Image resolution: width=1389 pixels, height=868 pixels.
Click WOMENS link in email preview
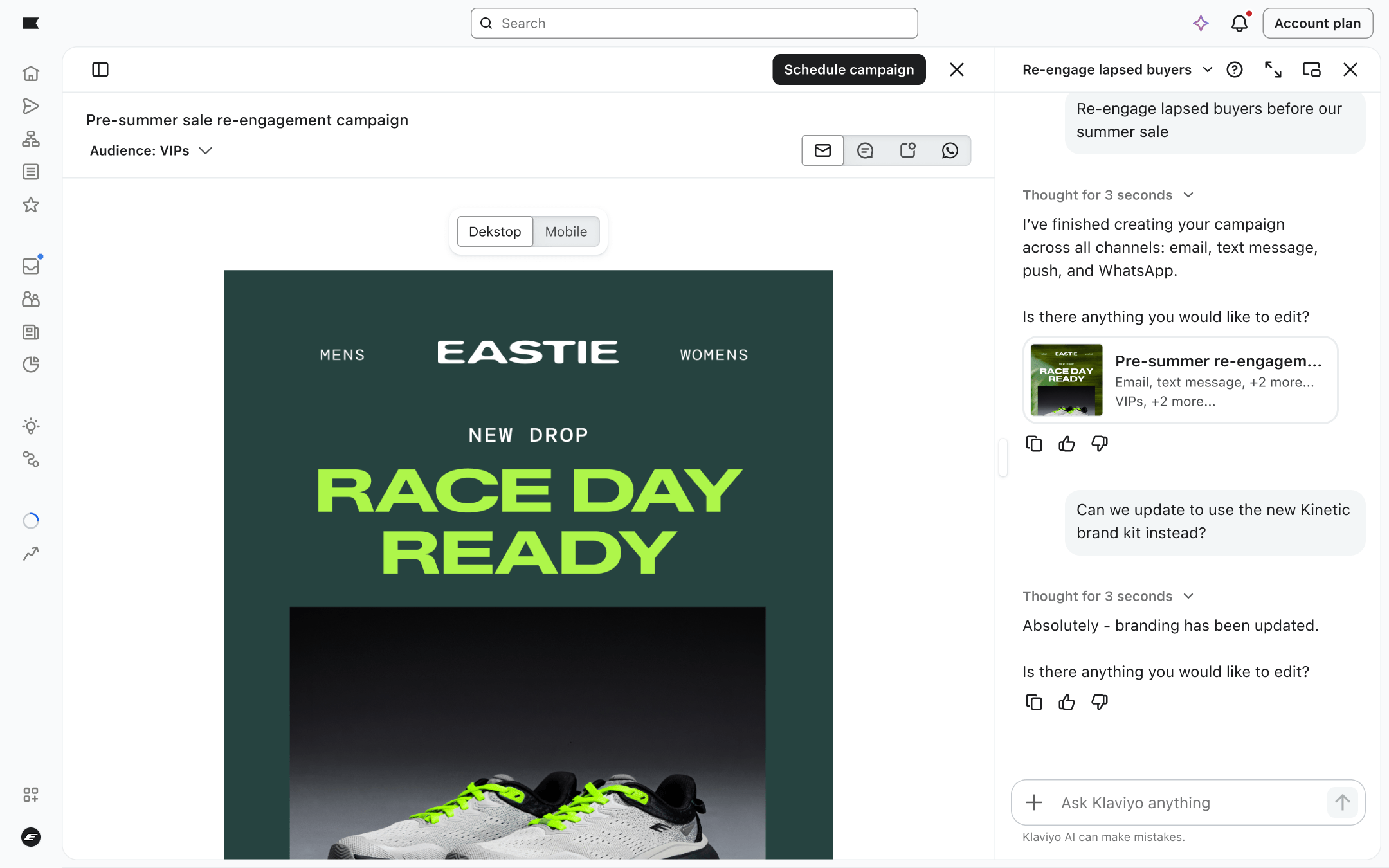(x=714, y=355)
